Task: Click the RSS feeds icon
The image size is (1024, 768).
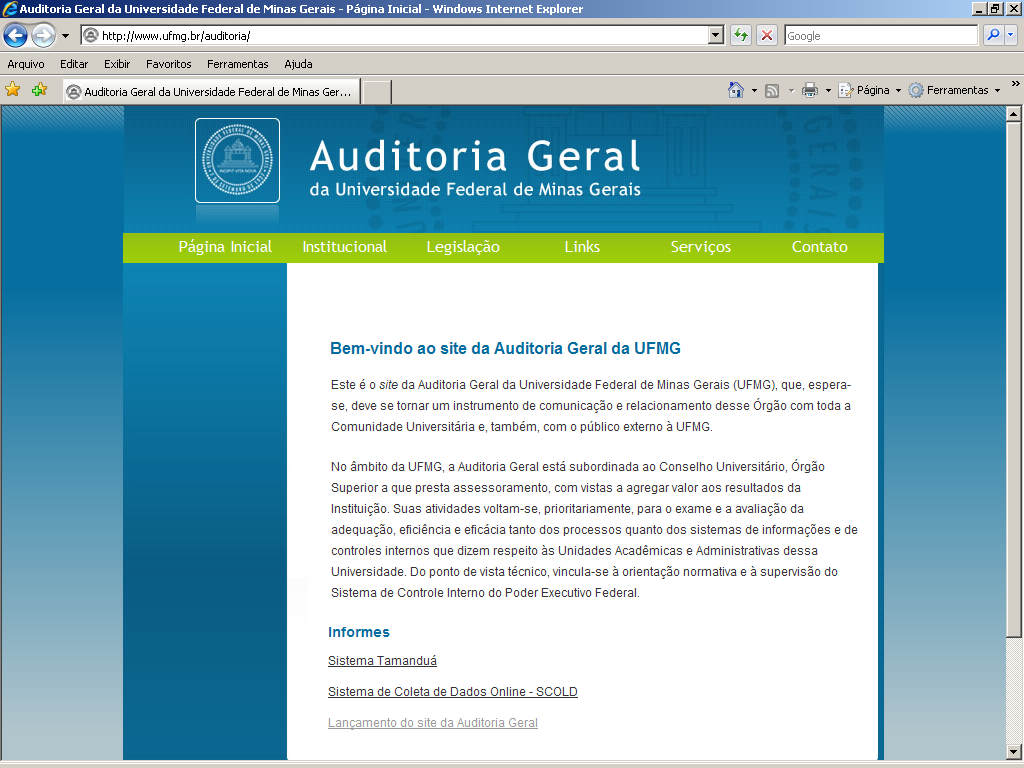Action: (772, 91)
